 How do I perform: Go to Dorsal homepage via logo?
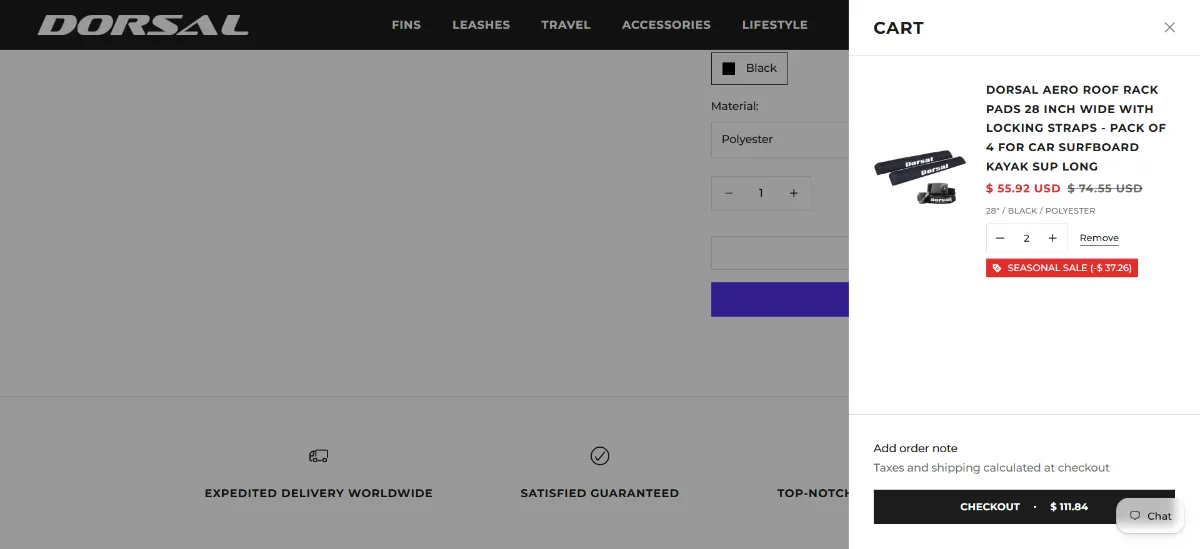[x=142, y=25]
